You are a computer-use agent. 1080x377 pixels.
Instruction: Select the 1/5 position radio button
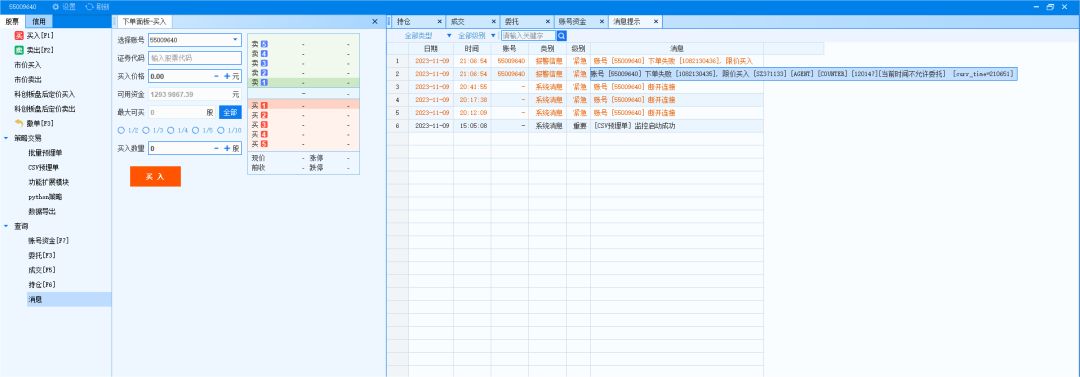coord(196,130)
